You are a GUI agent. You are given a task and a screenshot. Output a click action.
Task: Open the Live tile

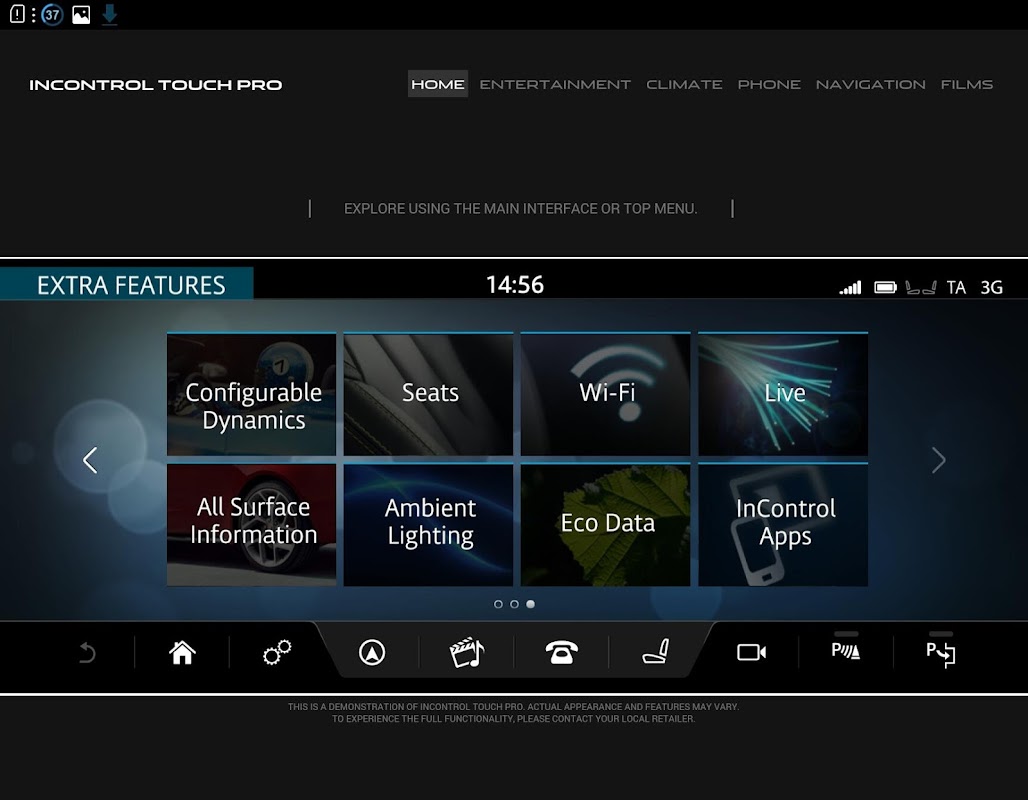pos(783,394)
